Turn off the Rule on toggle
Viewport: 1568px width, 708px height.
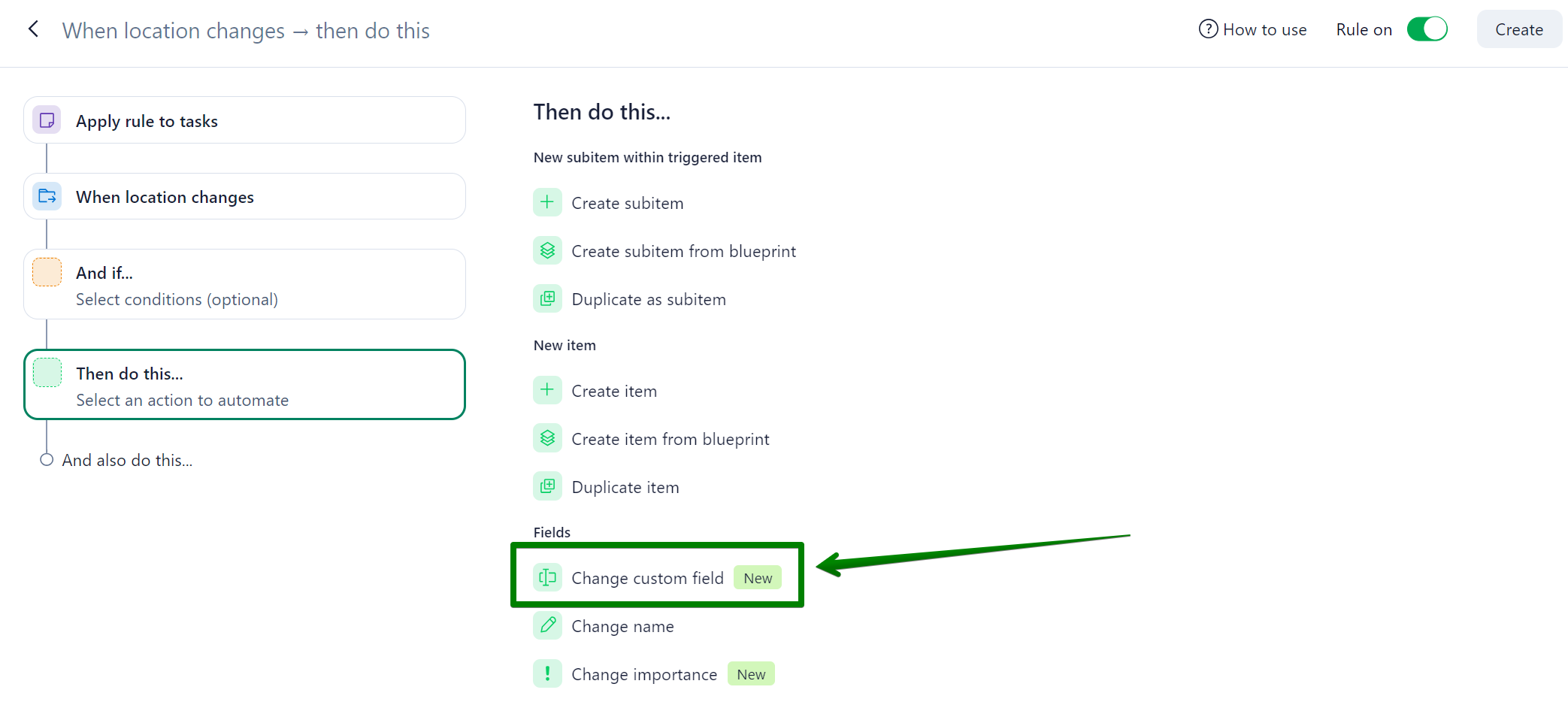(x=1427, y=29)
